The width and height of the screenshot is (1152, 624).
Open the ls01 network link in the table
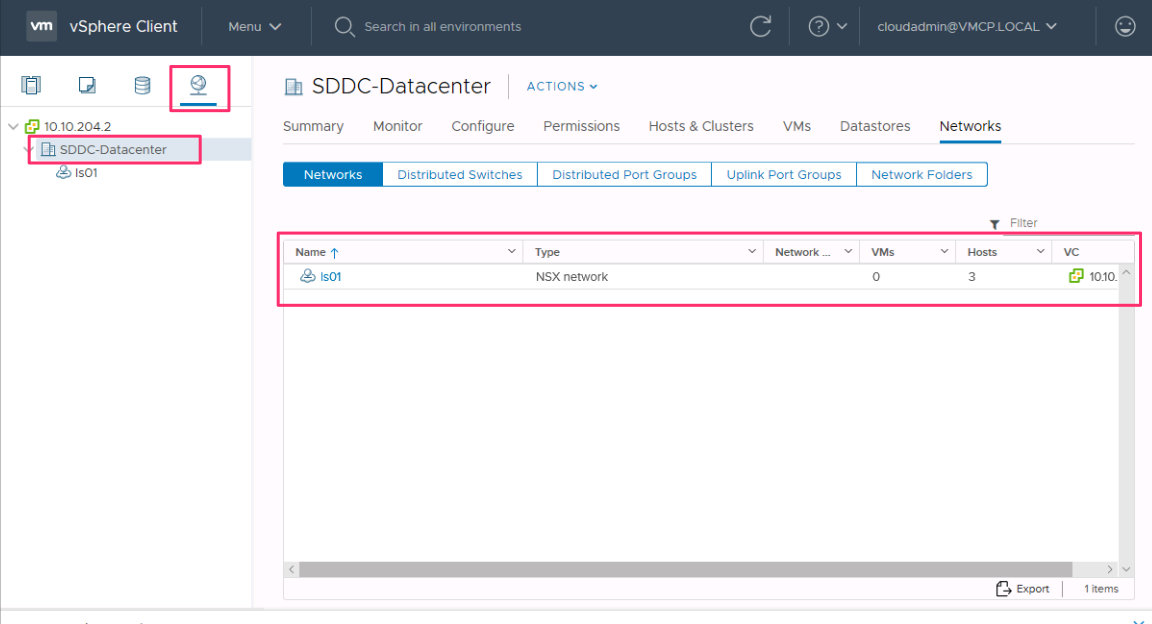pyautogui.click(x=329, y=276)
